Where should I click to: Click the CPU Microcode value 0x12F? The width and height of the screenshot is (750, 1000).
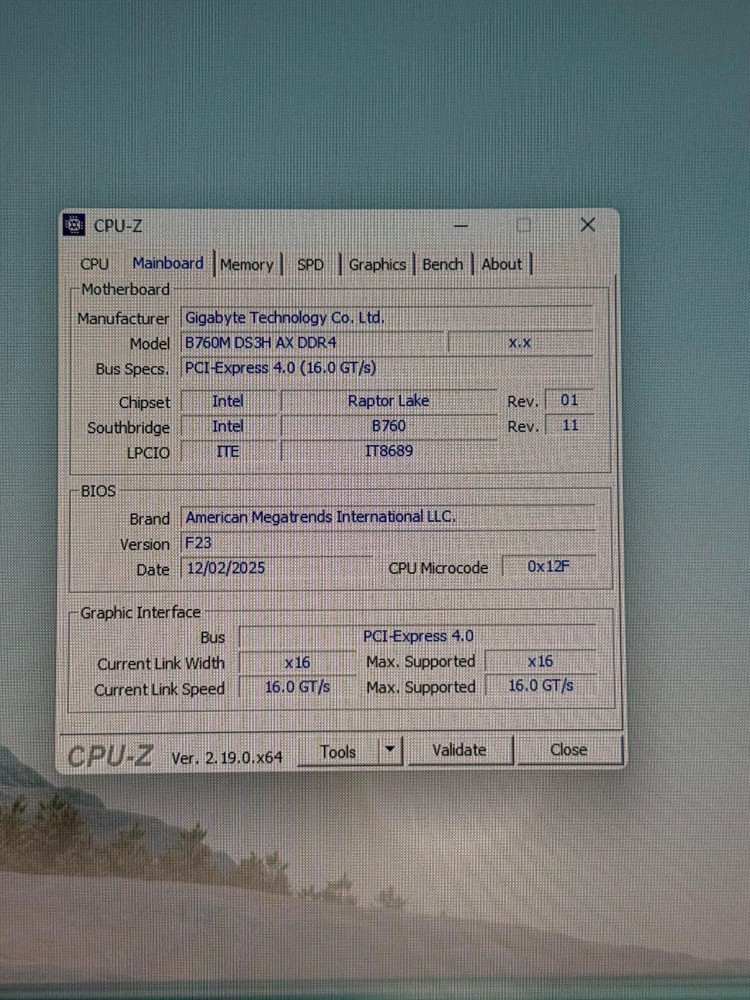point(548,566)
